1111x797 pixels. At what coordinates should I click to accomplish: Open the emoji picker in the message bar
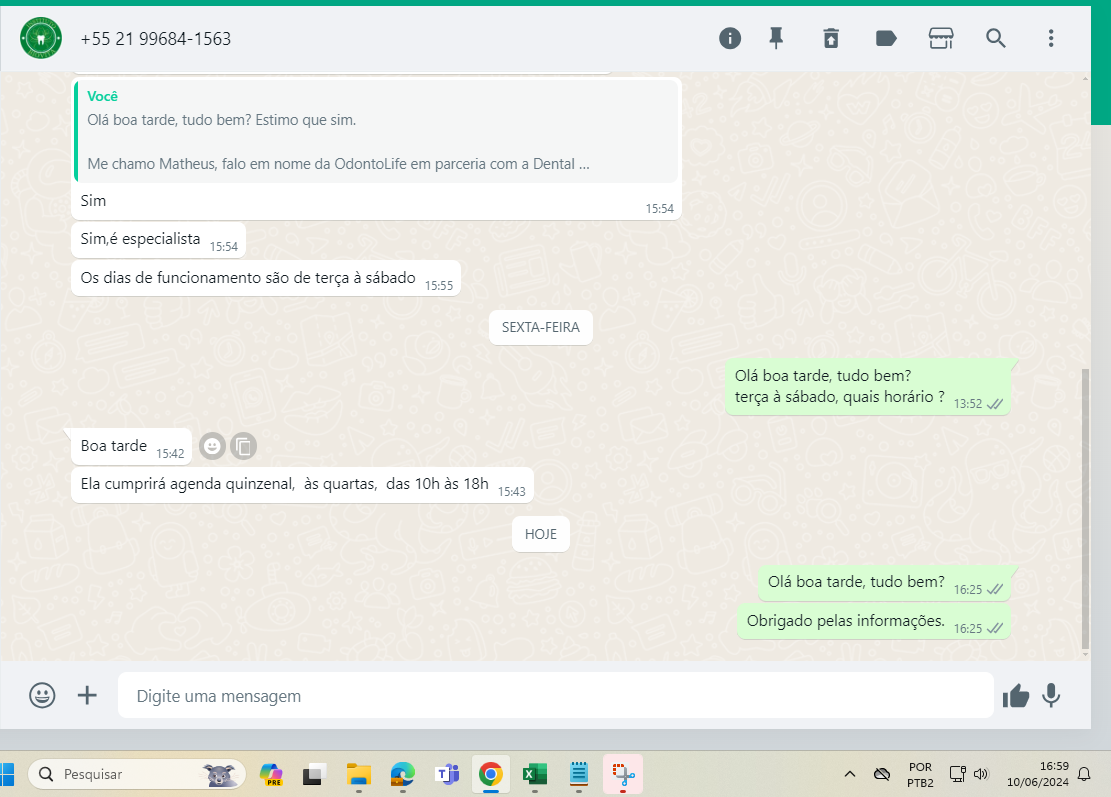coord(42,695)
